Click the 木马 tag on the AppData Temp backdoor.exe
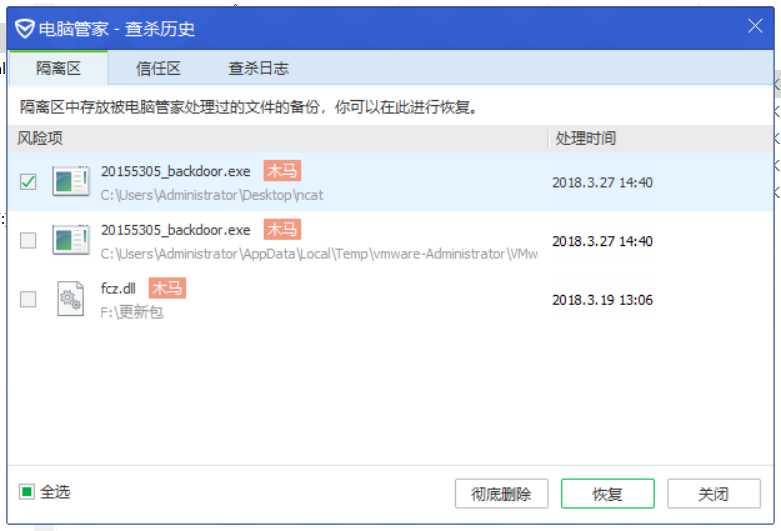The image size is (781, 531). pos(282,230)
